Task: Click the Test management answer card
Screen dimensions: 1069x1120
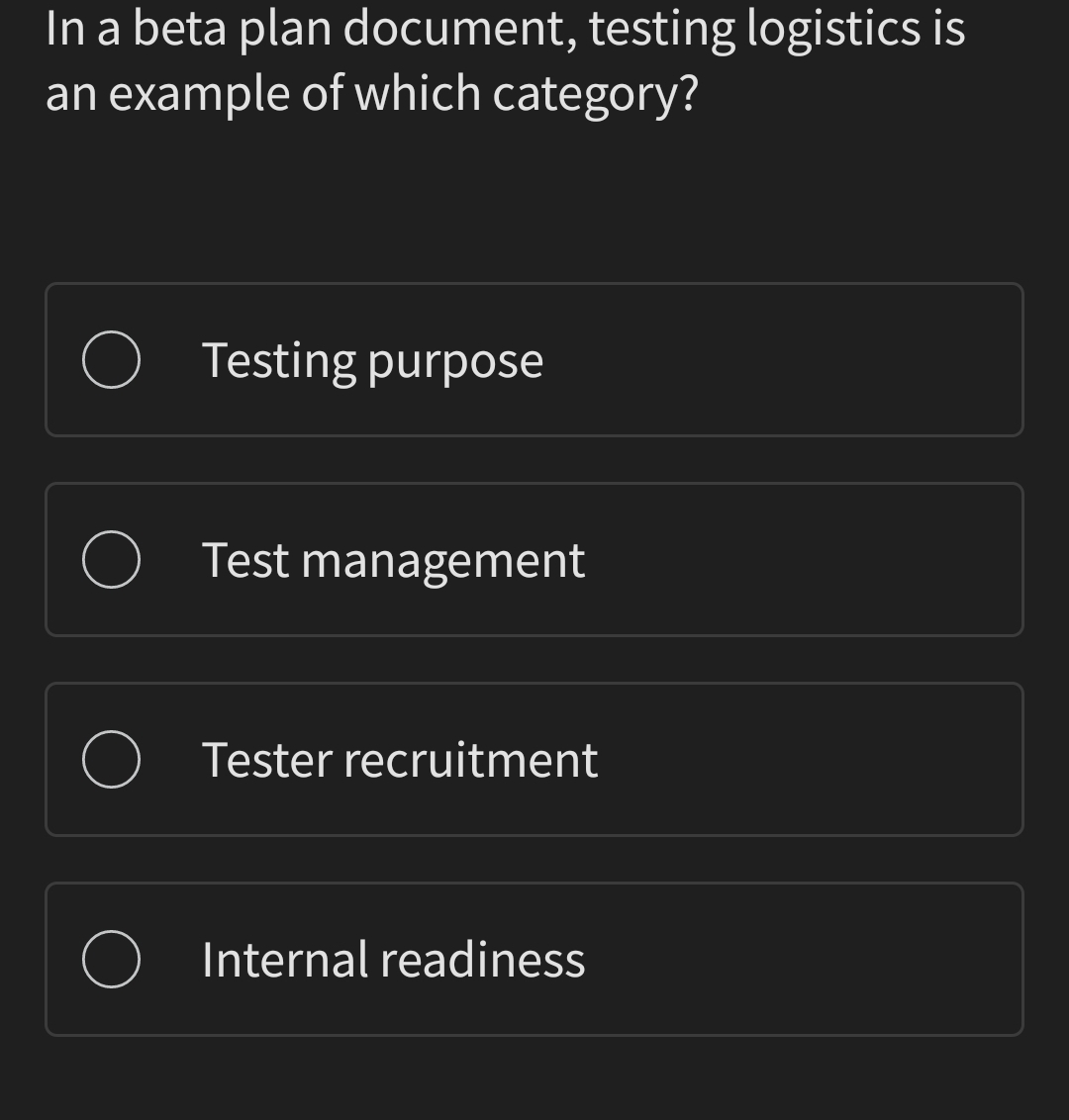Action: pos(534,560)
